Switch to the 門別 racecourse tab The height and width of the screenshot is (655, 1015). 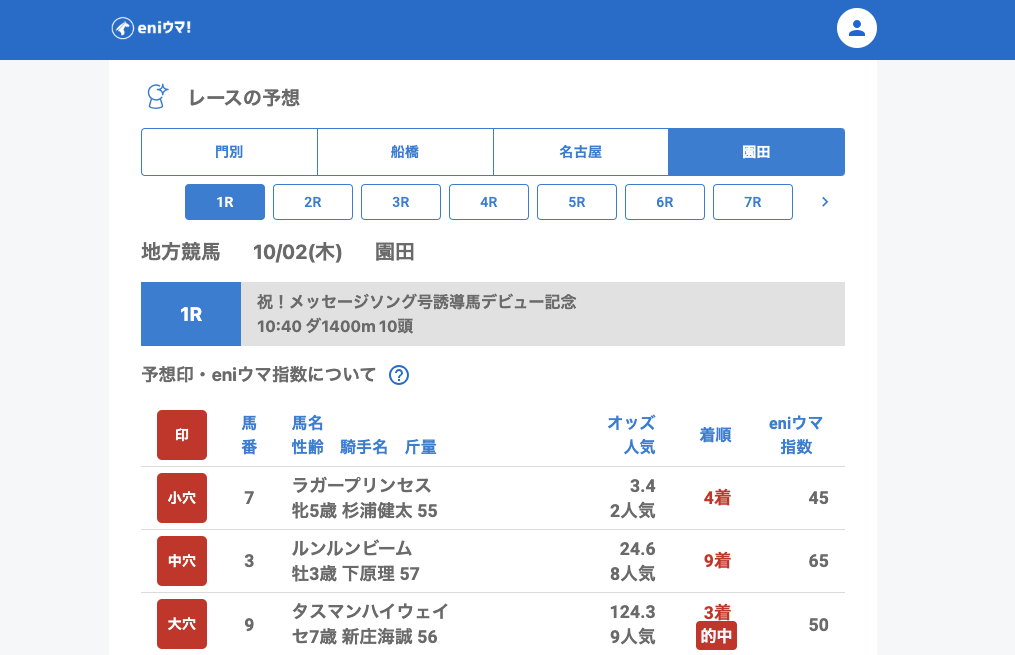(229, 152)
